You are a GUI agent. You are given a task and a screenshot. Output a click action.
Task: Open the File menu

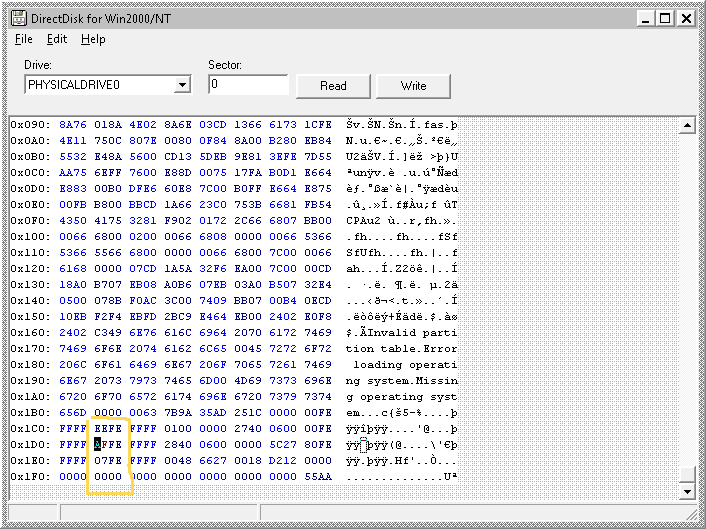pos(23,39)
